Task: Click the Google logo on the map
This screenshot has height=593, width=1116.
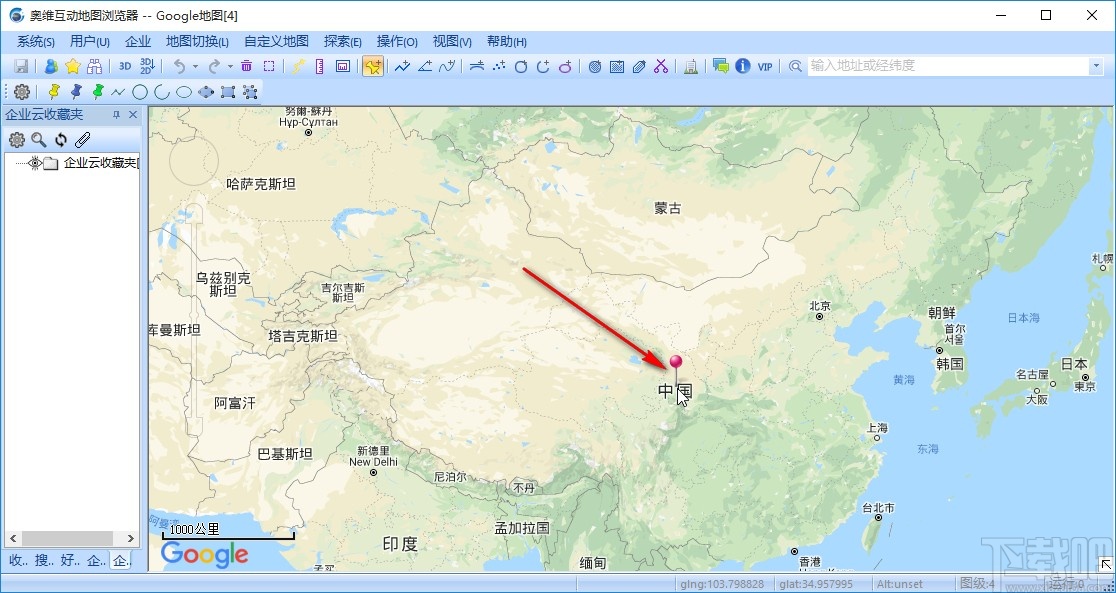Action: [x=203, y=555]
